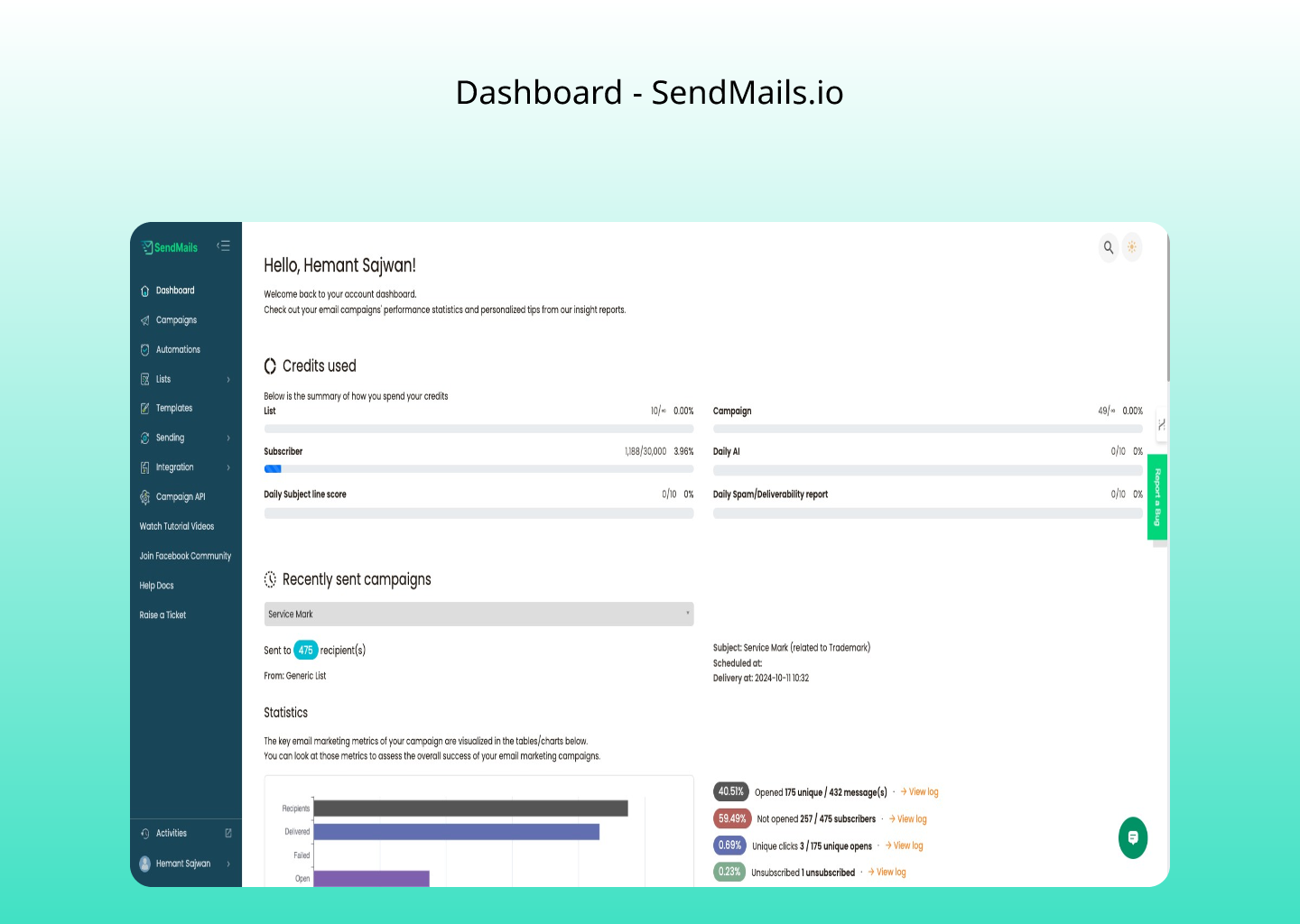
Task: Open Join Facebook Community link
Action: coord(185,557)
